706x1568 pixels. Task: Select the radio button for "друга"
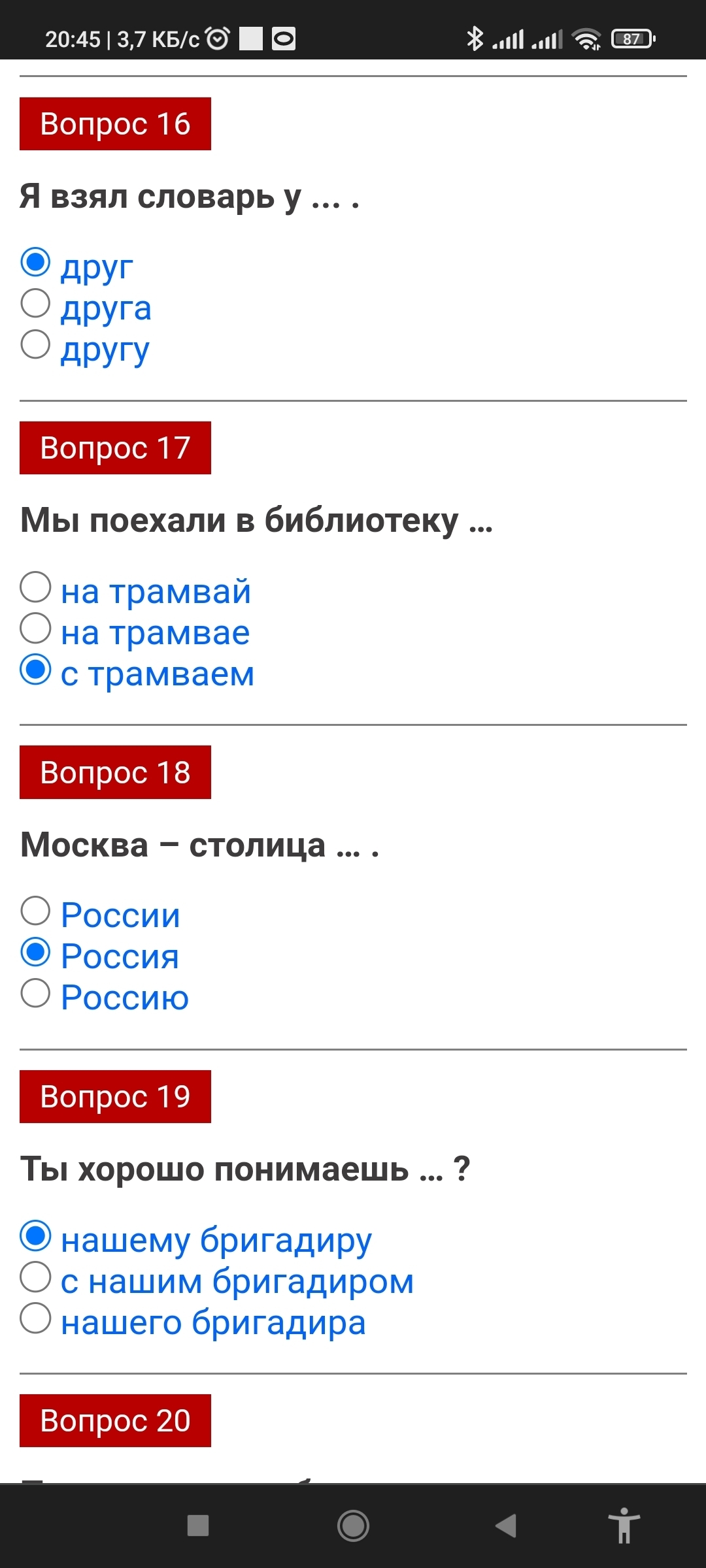point(35,304)
